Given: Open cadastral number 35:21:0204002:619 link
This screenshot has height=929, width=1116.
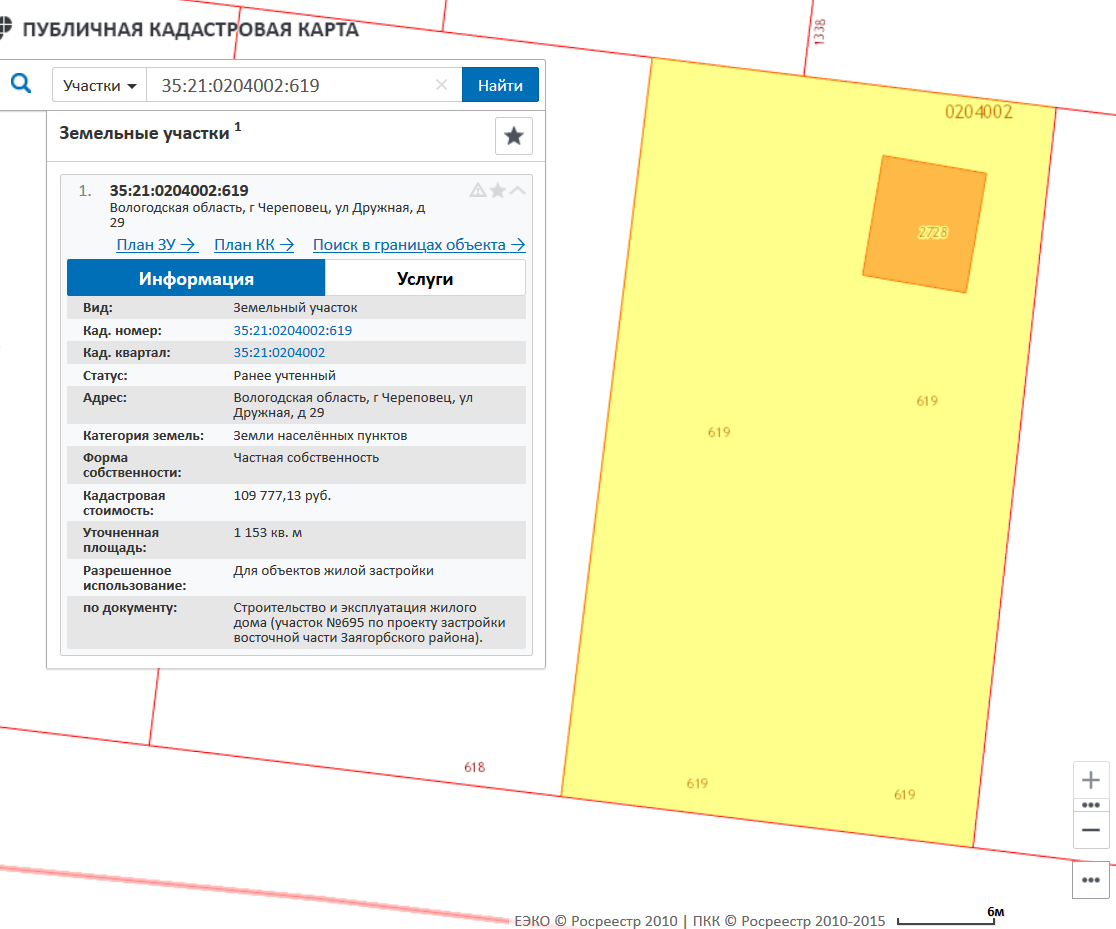Looking at the screenshot, I should pyautogui.click(x=292, y=330).
